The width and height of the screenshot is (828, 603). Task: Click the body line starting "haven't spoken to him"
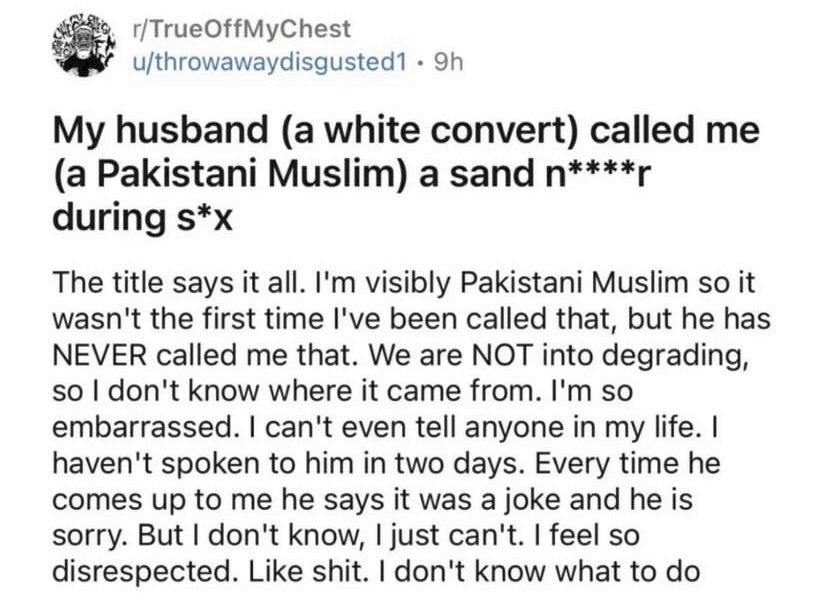tap(387, 464)
